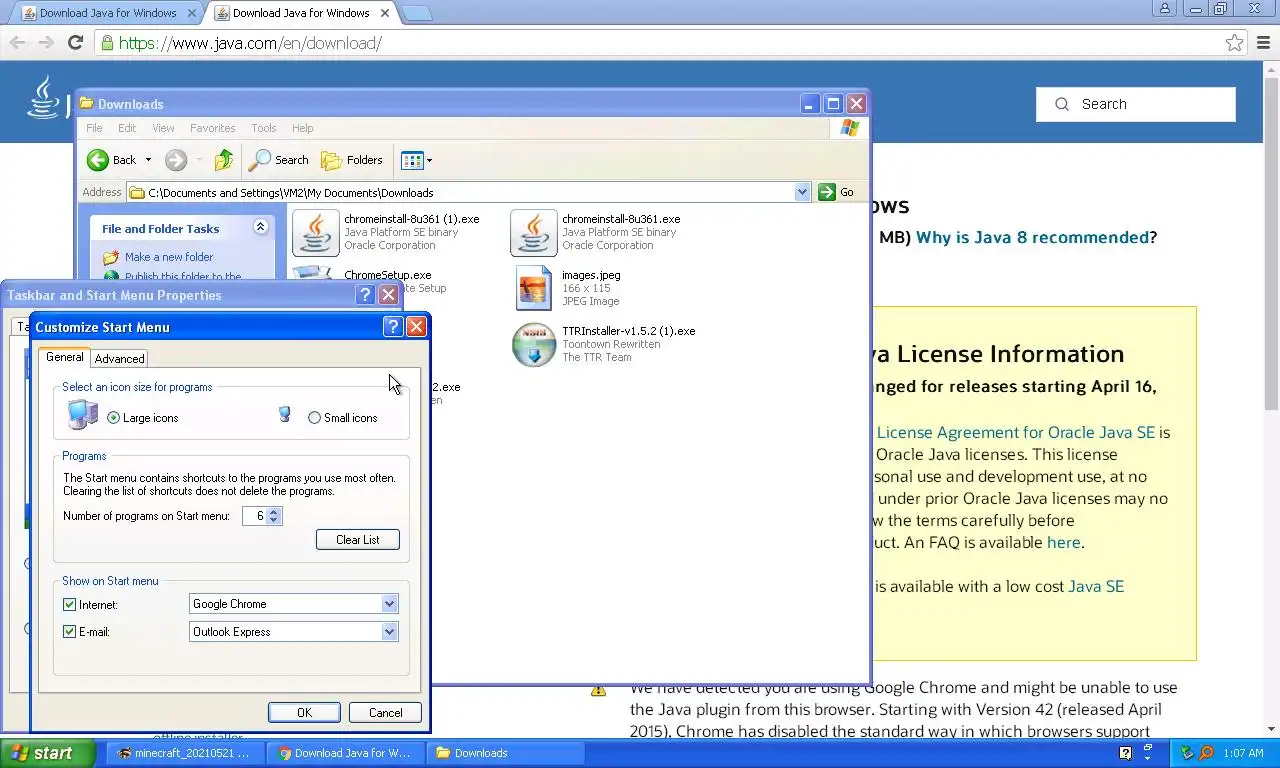Click the orange magnifier tray icon
The image size is (1280, 768).
[x=1206, y=753]
